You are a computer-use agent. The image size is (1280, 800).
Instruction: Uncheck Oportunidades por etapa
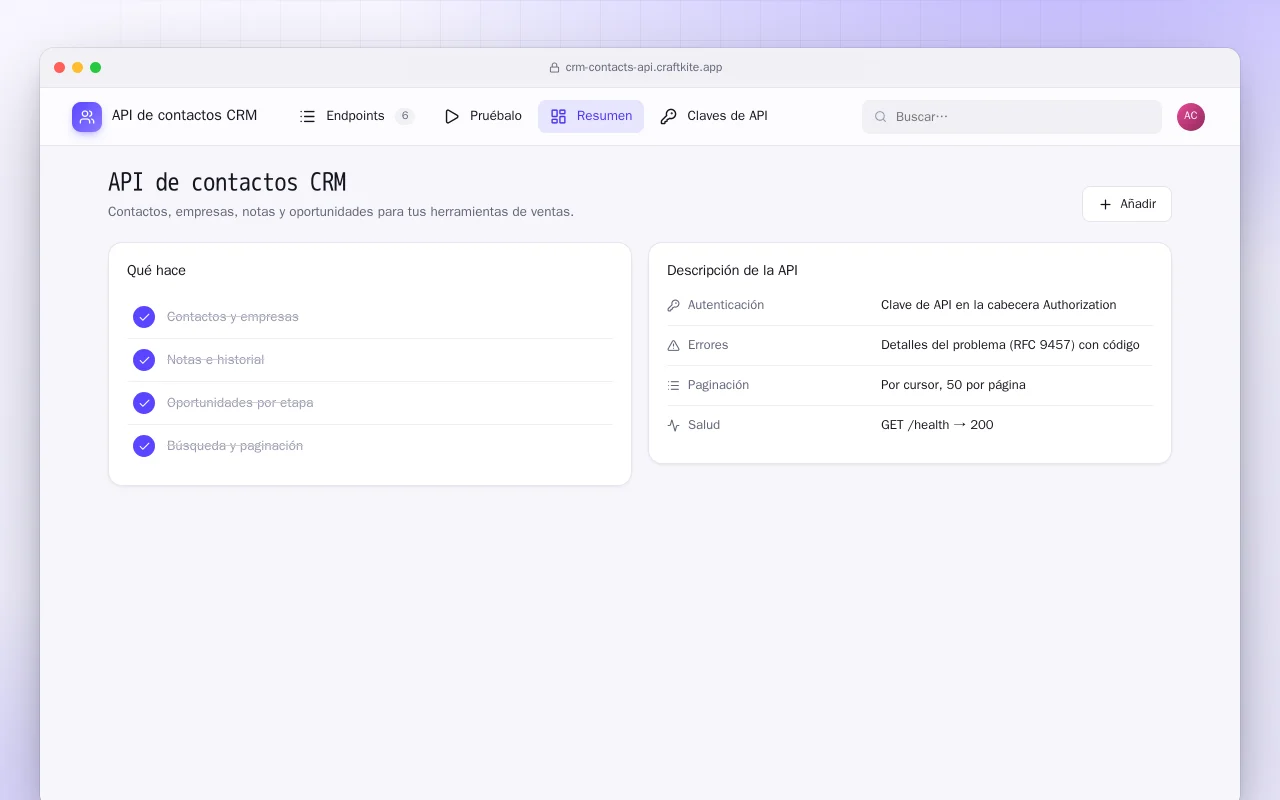click(x=144, y=403)
